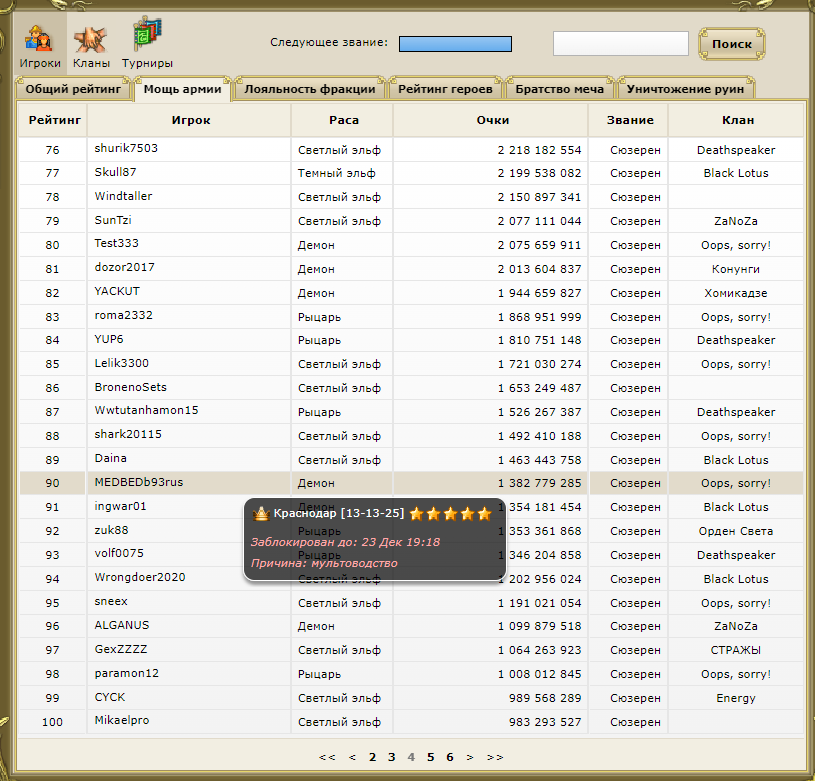Open the Лояльность фракции tab
The width and height of the screenshot is (815, 781).
click(x=310, y=89)
